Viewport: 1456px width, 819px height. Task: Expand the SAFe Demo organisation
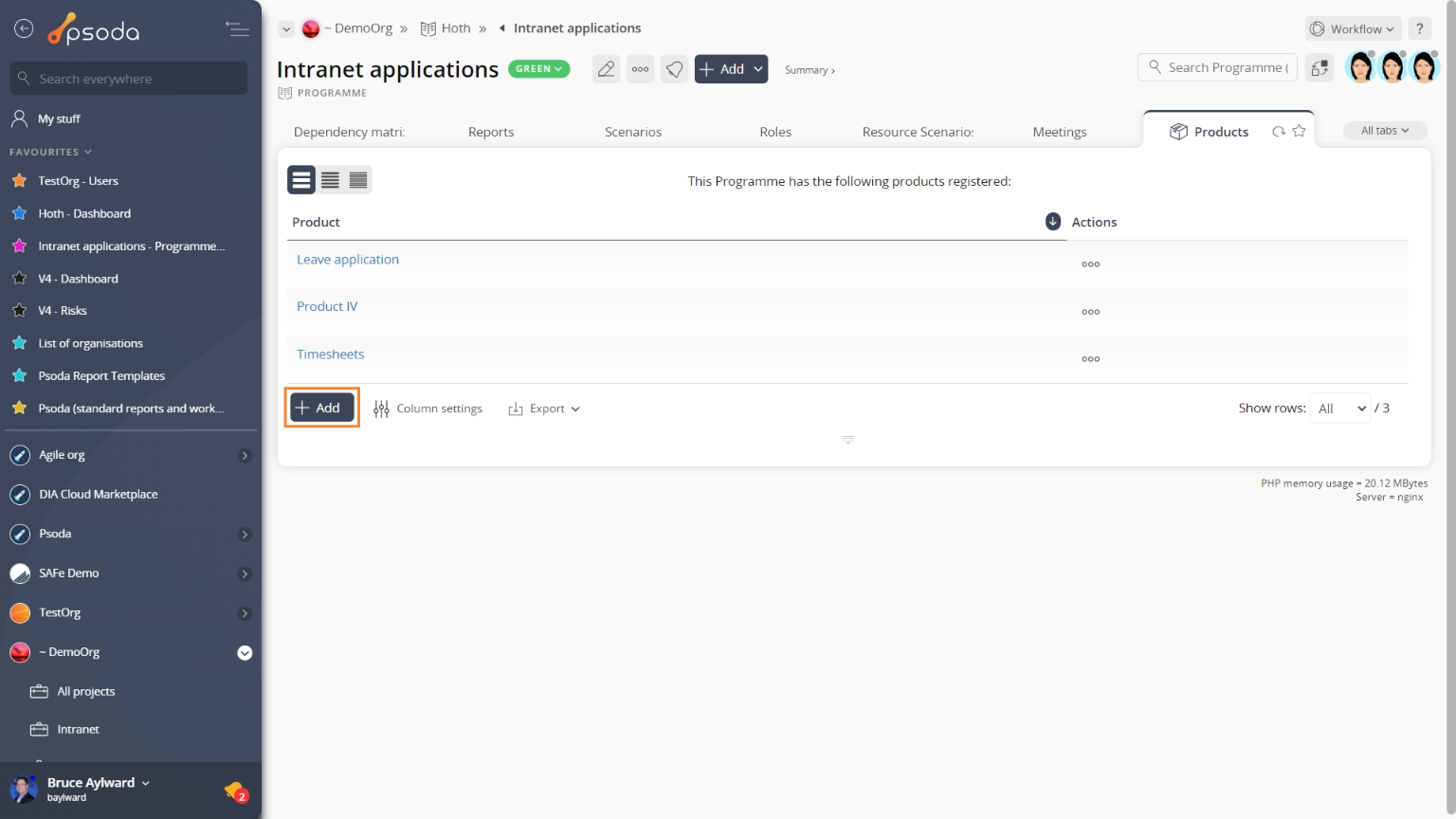[x=245, y=574]
